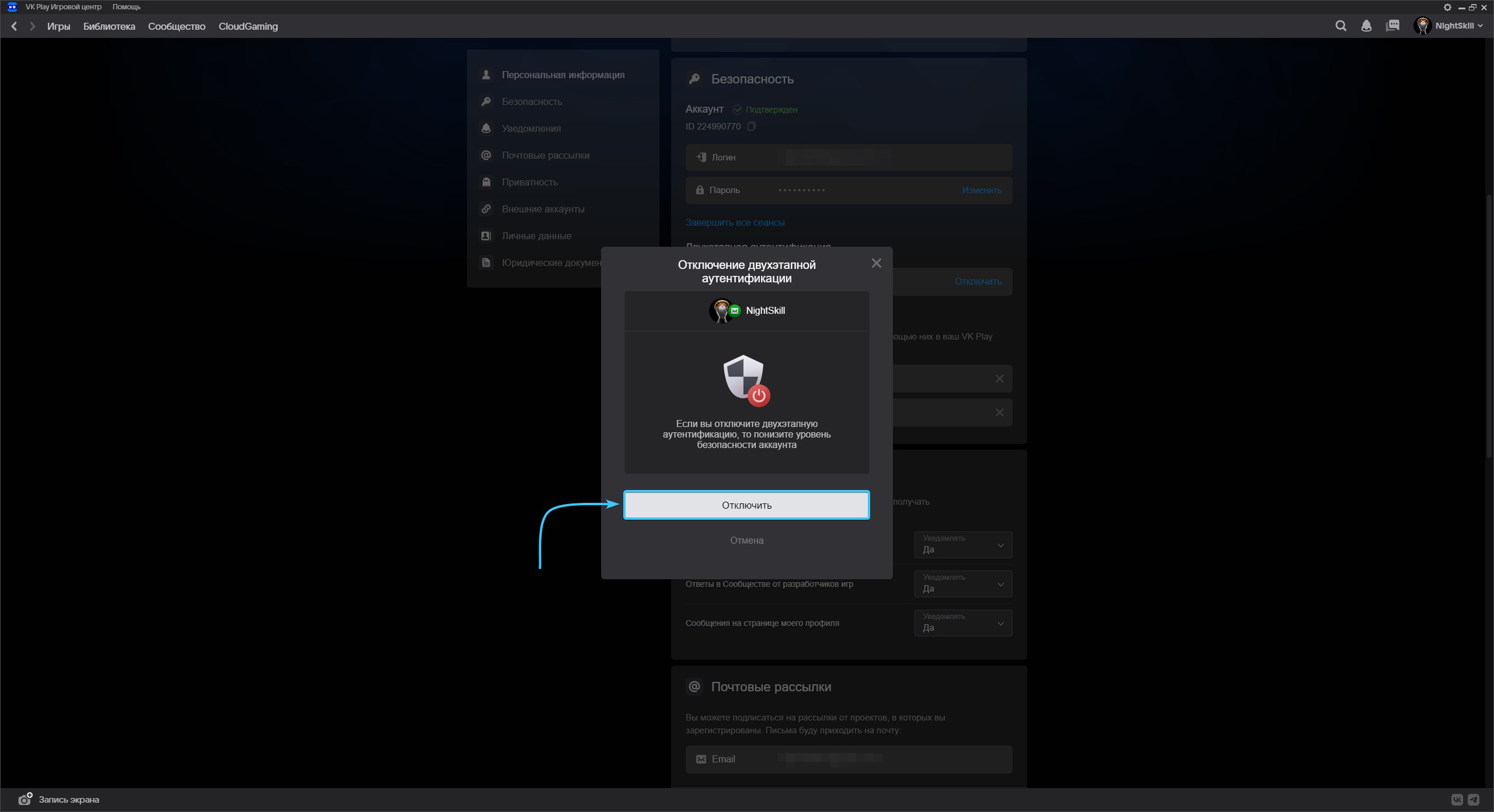Select Почтовые рассылки in sidebar
The height and width of the screenshot is (812, 1494).
tap(545, 155)
